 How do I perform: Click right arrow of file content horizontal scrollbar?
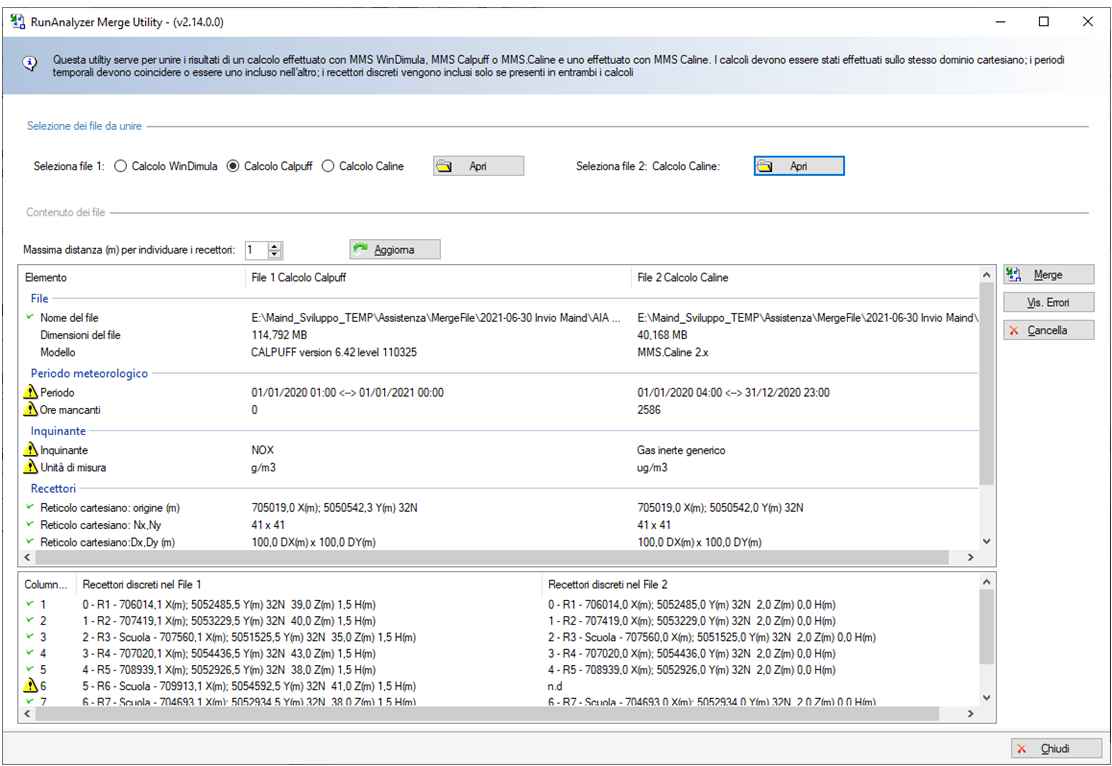pyautogui.click(x=971, y=557)
